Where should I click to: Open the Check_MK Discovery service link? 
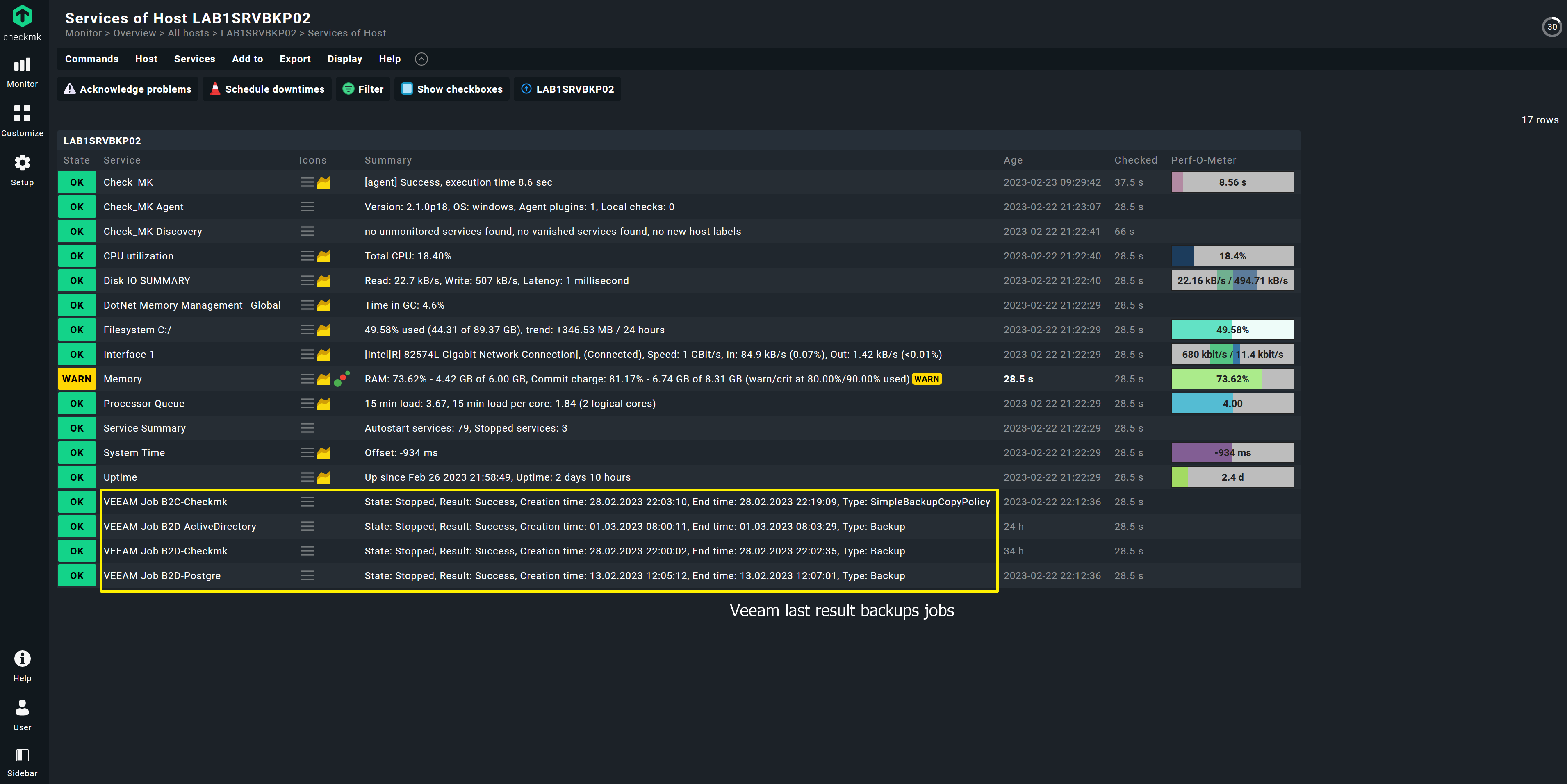click(153, 232)
